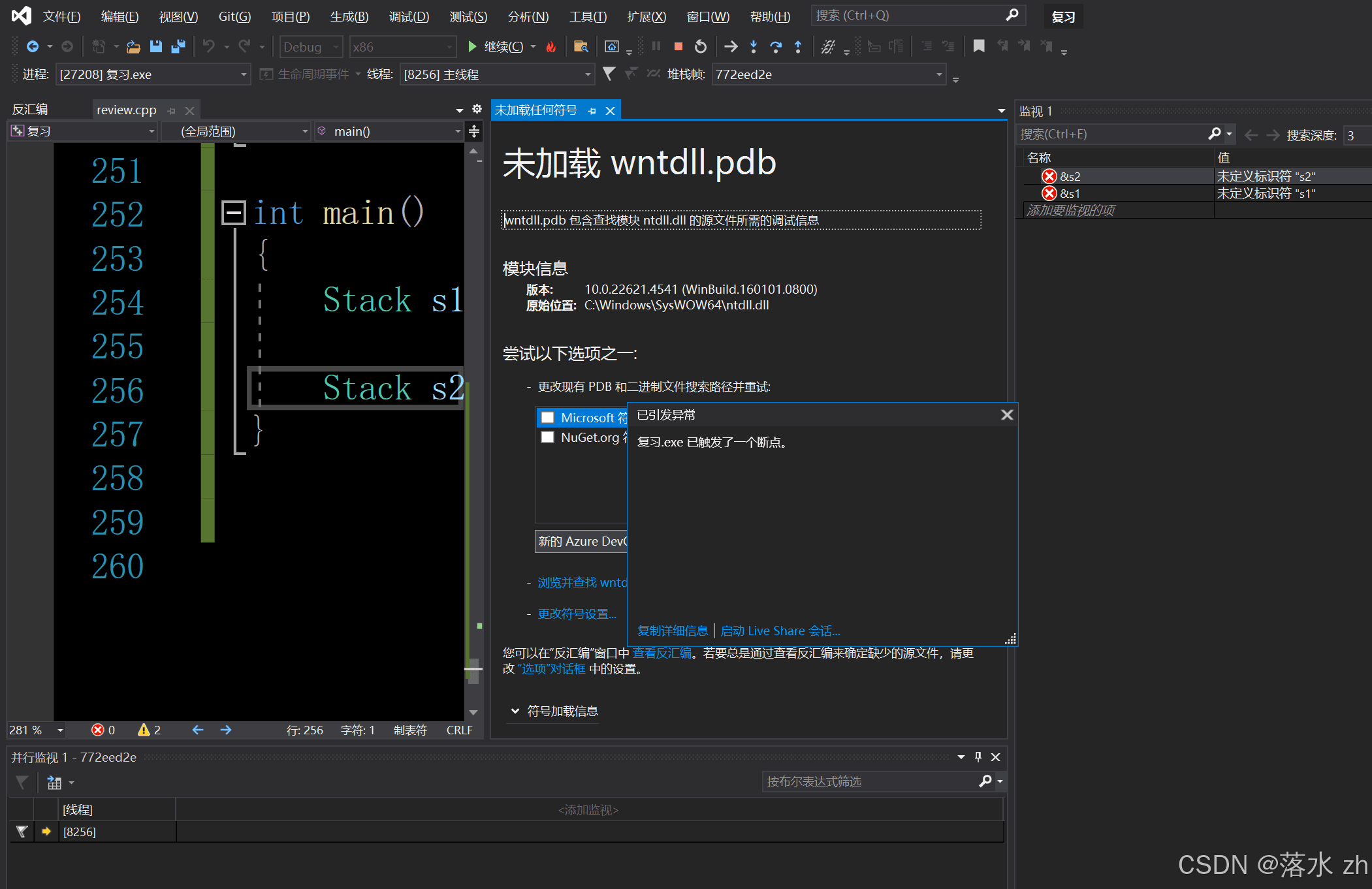The width and height of the screenshot is (1372, 889).
Task: Click the search magnifier in Quick Launch
Action: pos(1012,15)
